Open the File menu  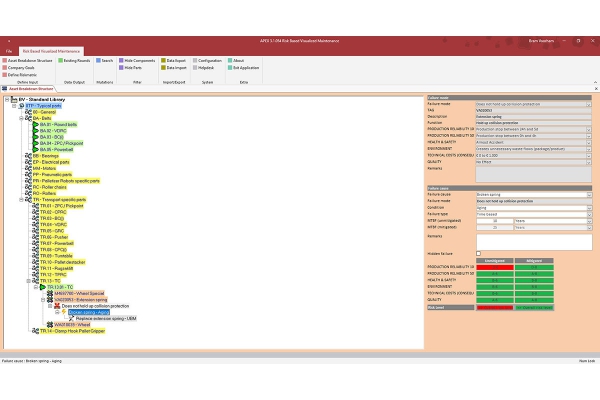tap(9, 51)
